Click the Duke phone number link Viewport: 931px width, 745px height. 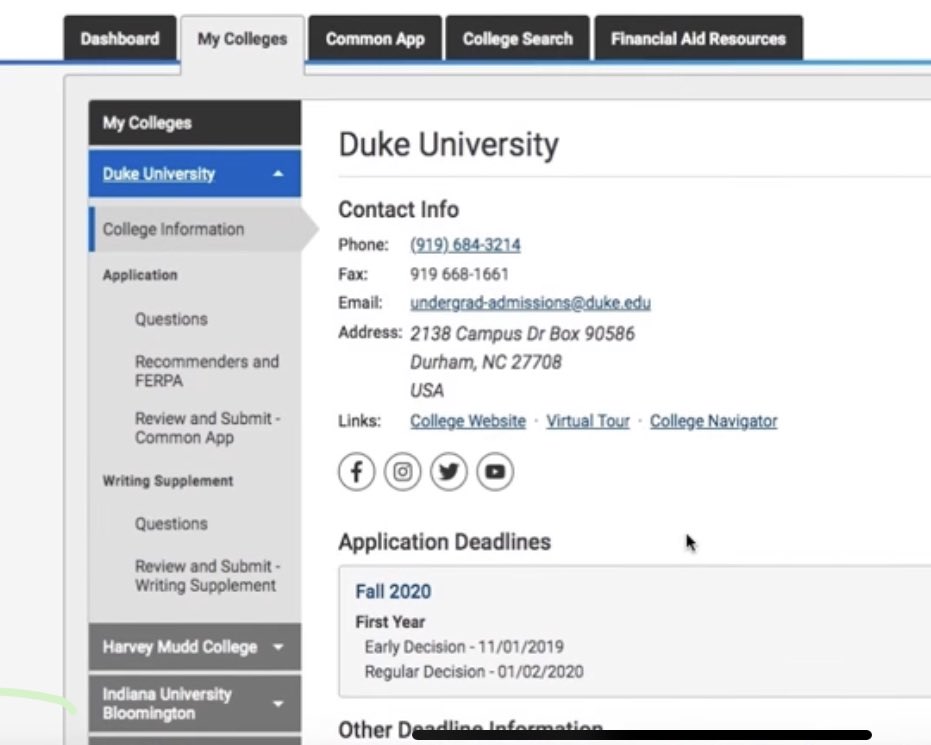point(466,245)
